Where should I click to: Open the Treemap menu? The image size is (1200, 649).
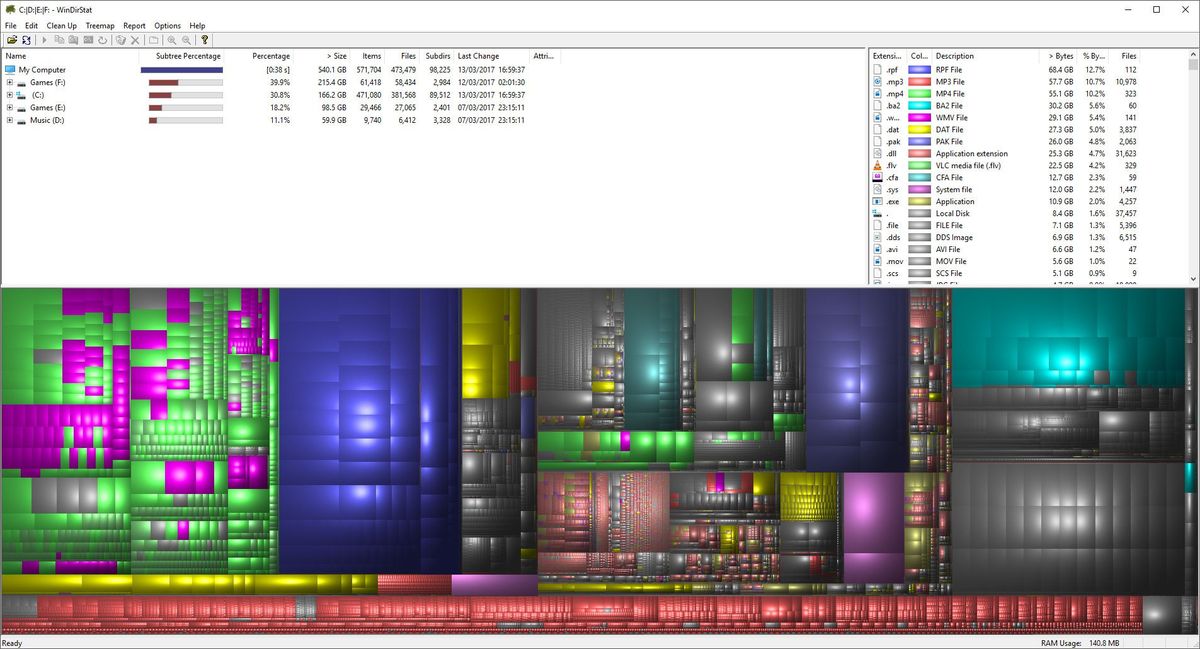pos(99,25)
